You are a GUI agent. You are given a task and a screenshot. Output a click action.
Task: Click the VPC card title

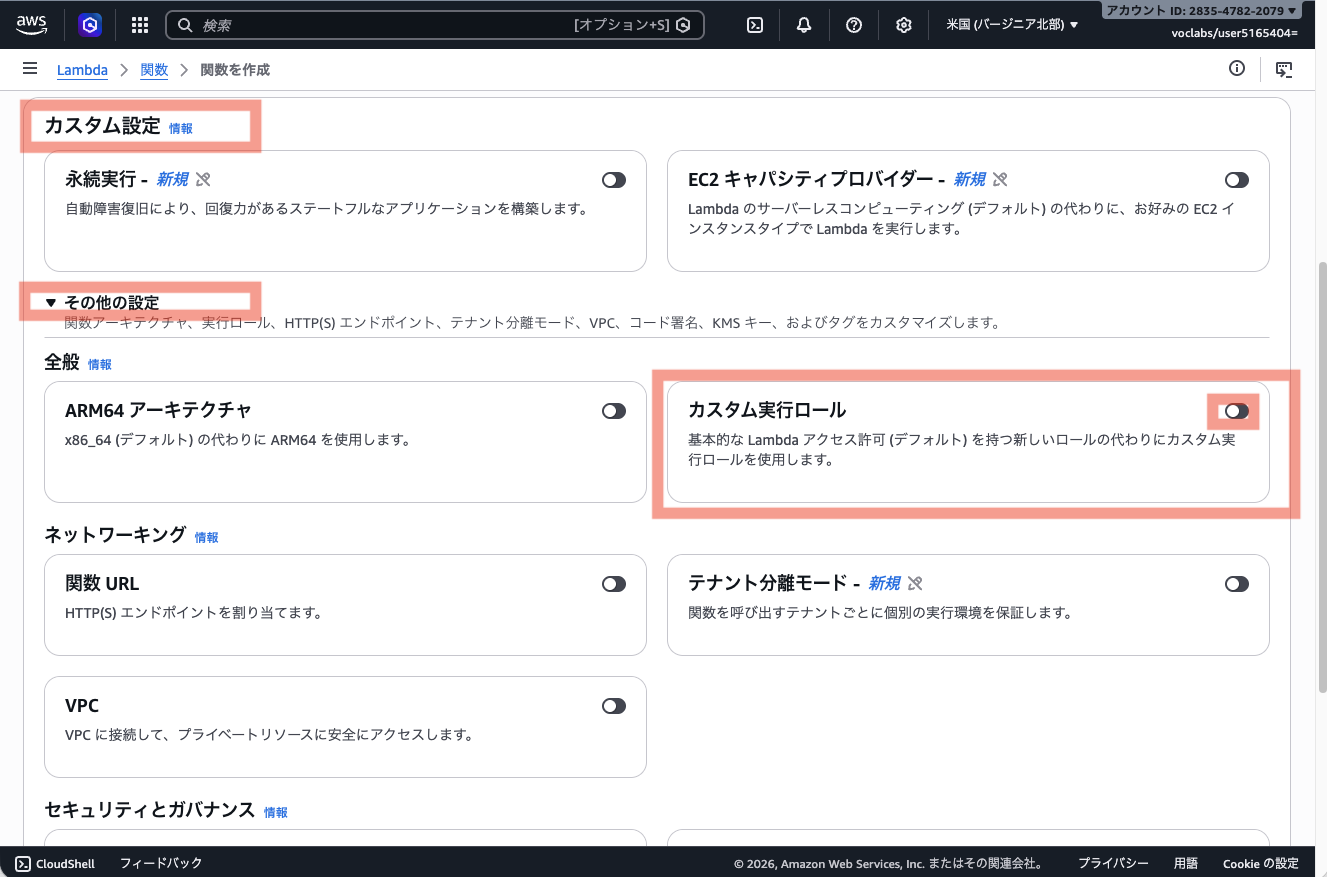coord(82,705)
